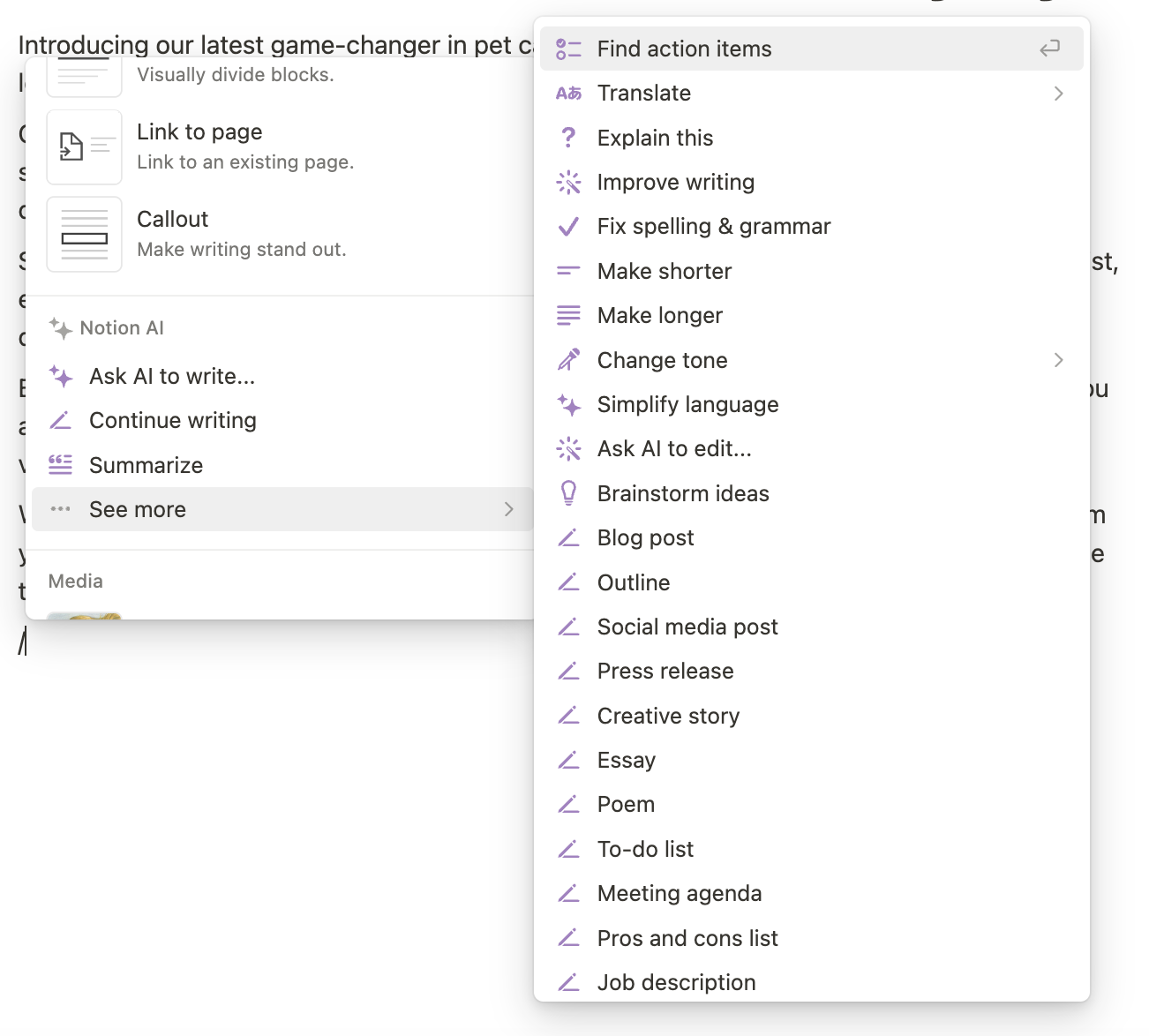Click the Explain this question mark icon
The height and width of the screenshot is (1036, 1149).
[x=568, y=138]
